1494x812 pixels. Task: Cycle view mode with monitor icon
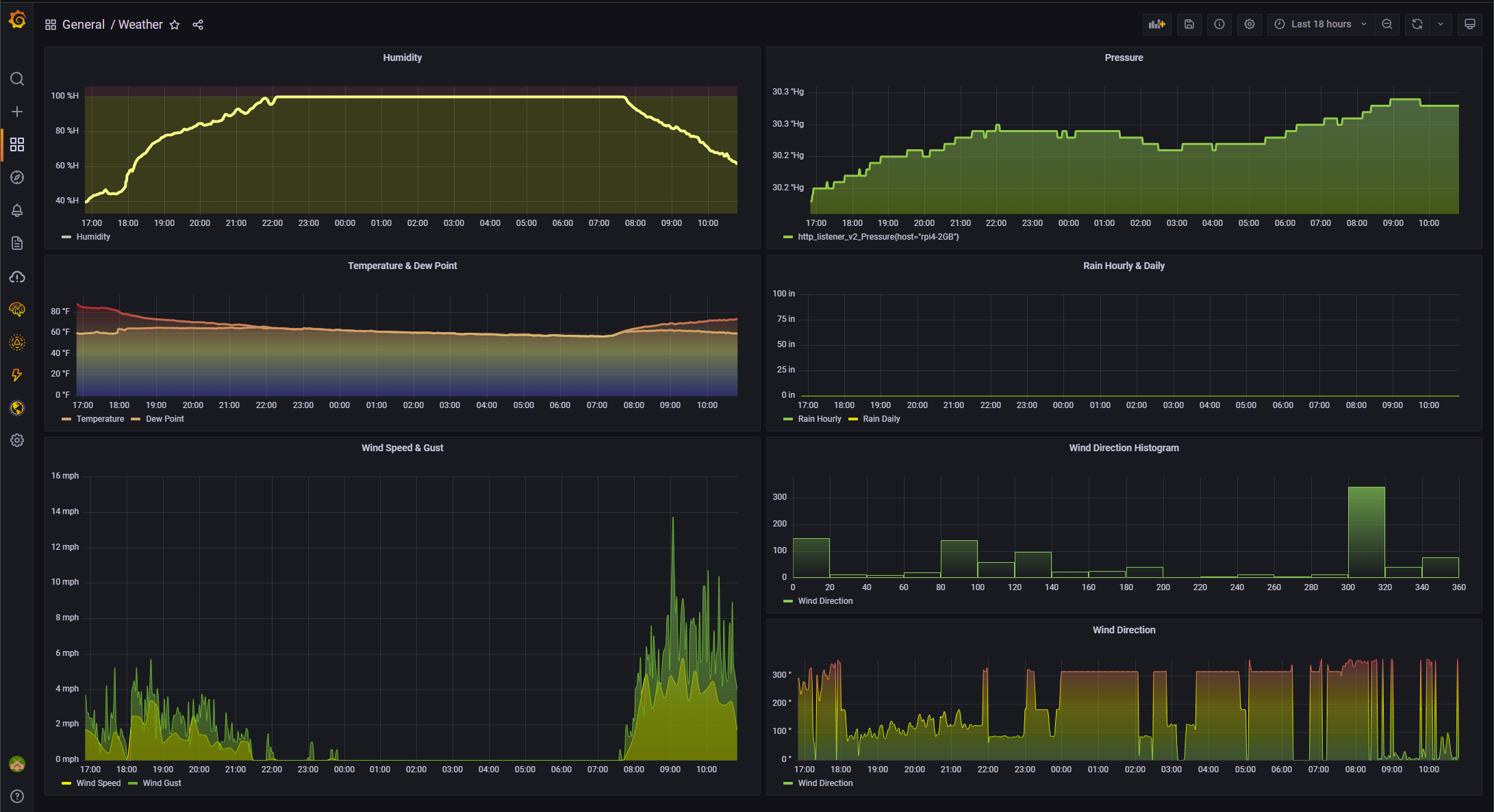(1469, 24)
